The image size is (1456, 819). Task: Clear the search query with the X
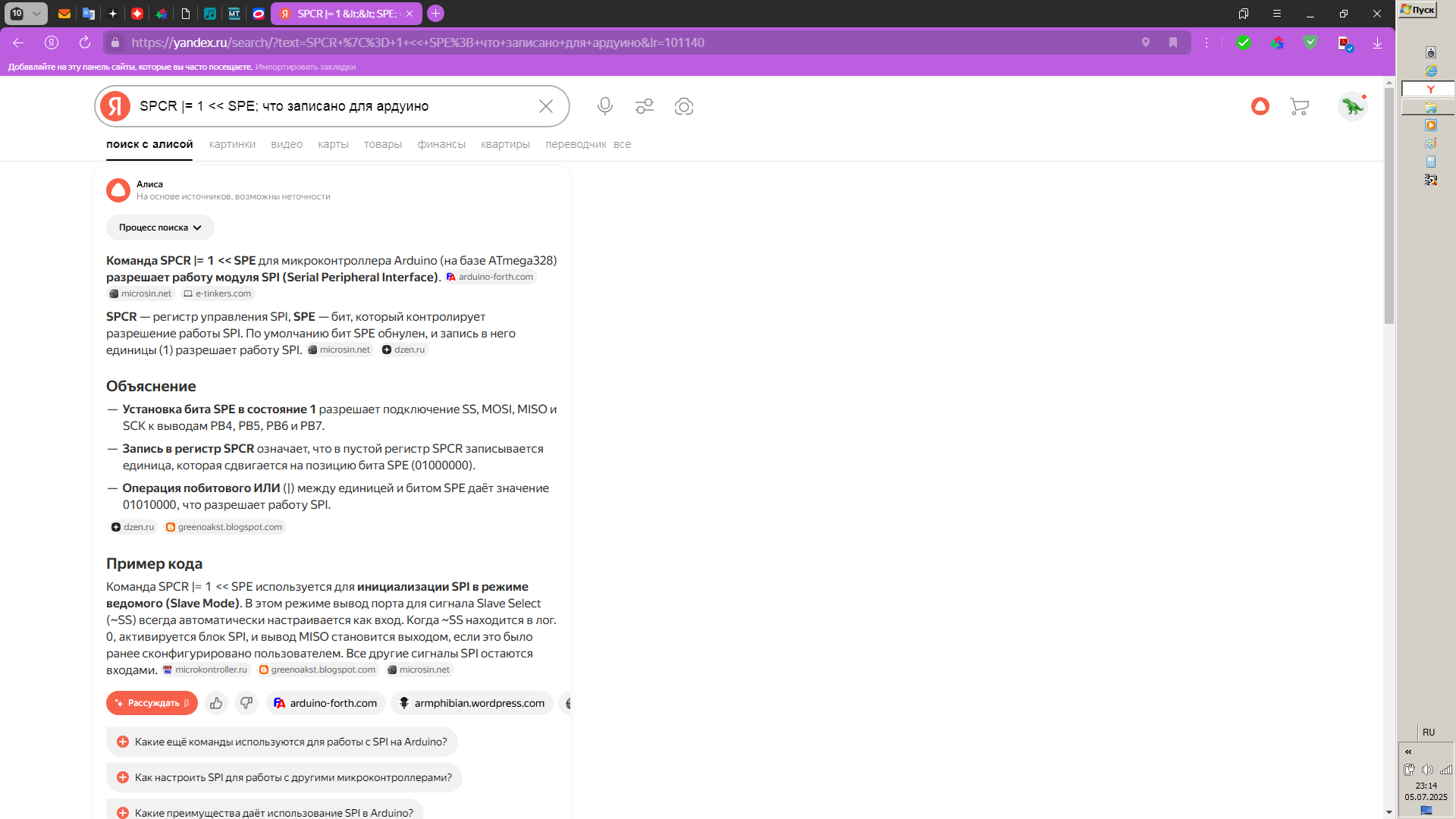click(x=546, y=106)
